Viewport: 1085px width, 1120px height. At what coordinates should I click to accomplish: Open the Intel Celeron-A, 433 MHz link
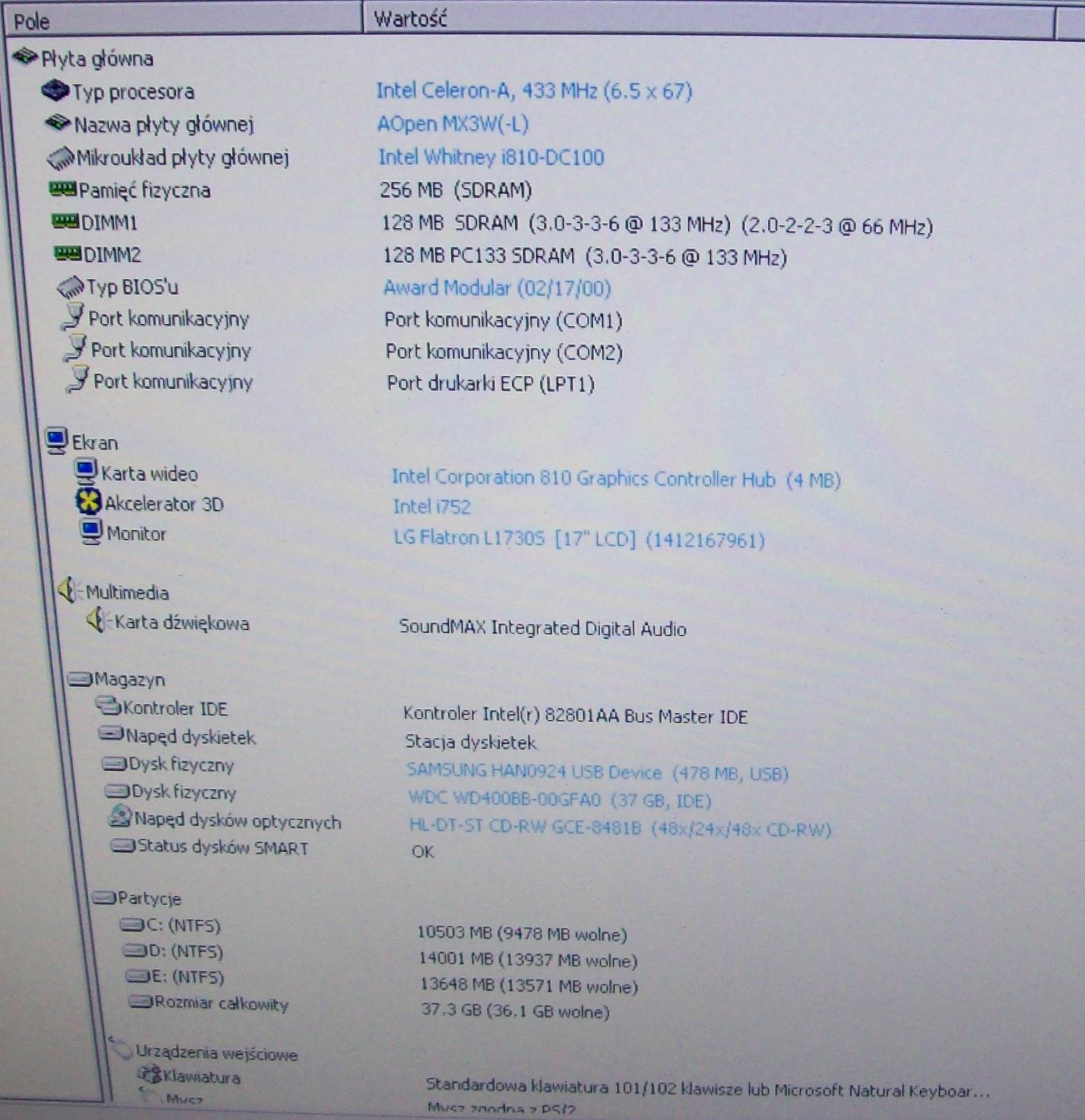[534, 91]
